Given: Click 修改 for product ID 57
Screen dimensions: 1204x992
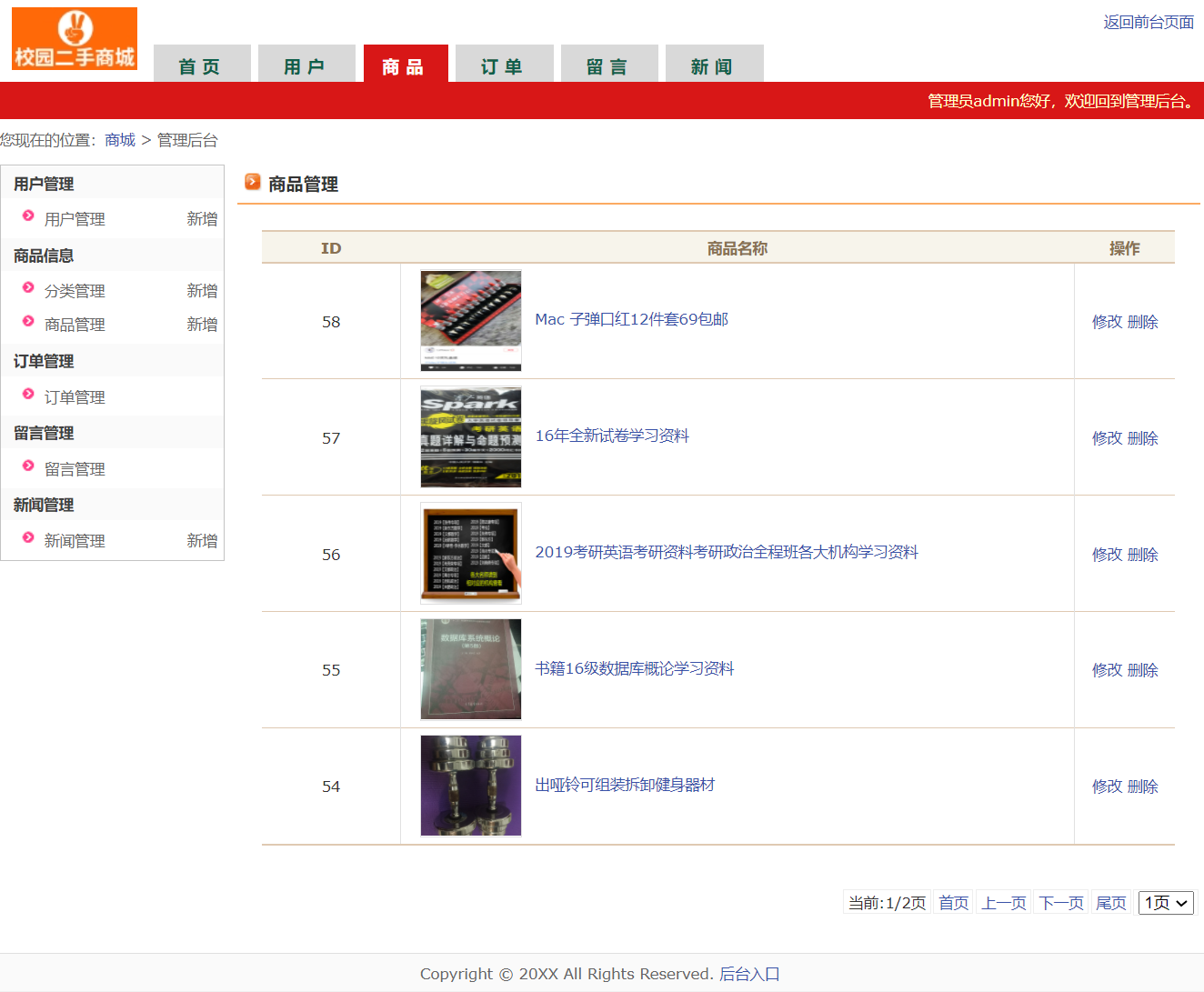Looking at the screenshot, I should tap(1108, 438).
